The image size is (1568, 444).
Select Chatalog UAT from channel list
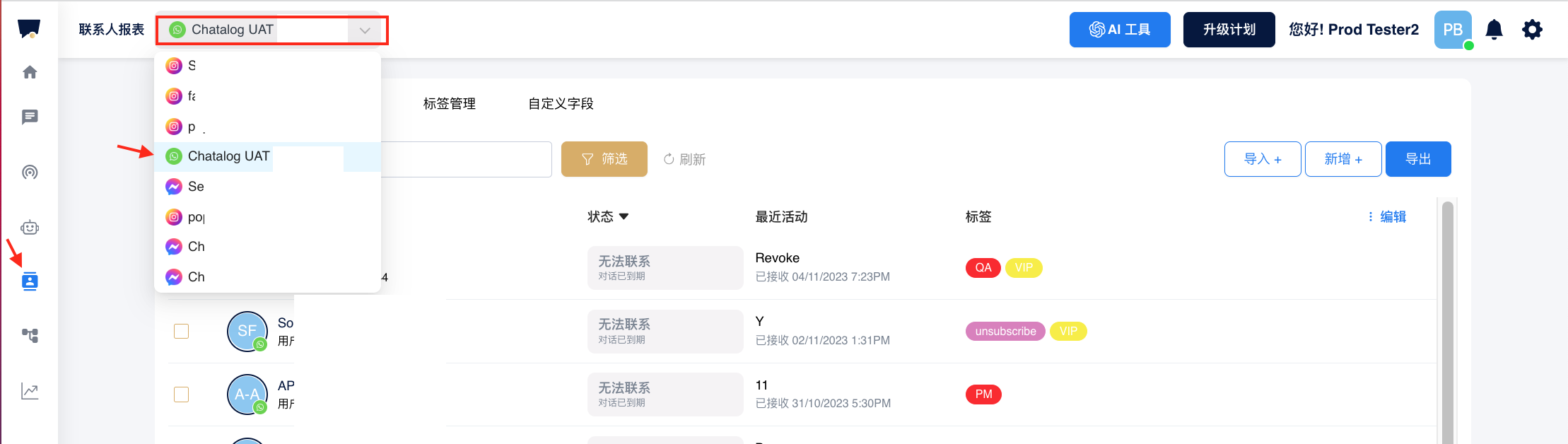click(228, 156)
